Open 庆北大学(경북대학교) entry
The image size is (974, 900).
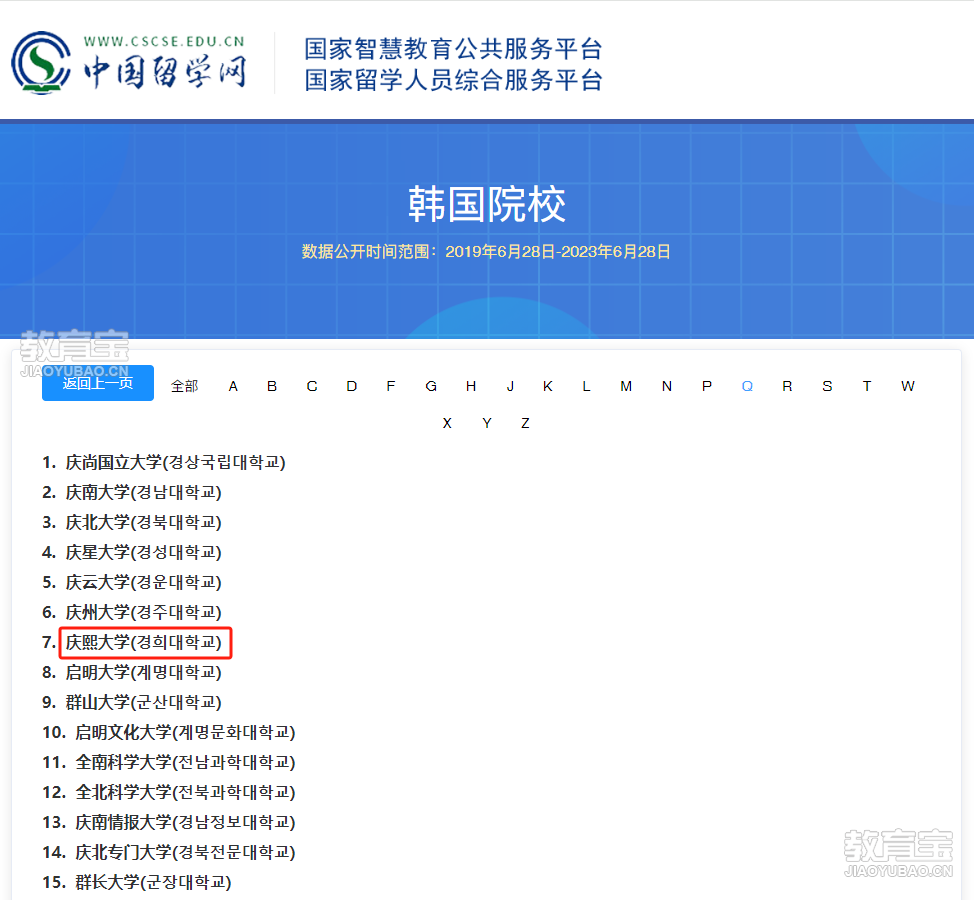pos(143,522)
